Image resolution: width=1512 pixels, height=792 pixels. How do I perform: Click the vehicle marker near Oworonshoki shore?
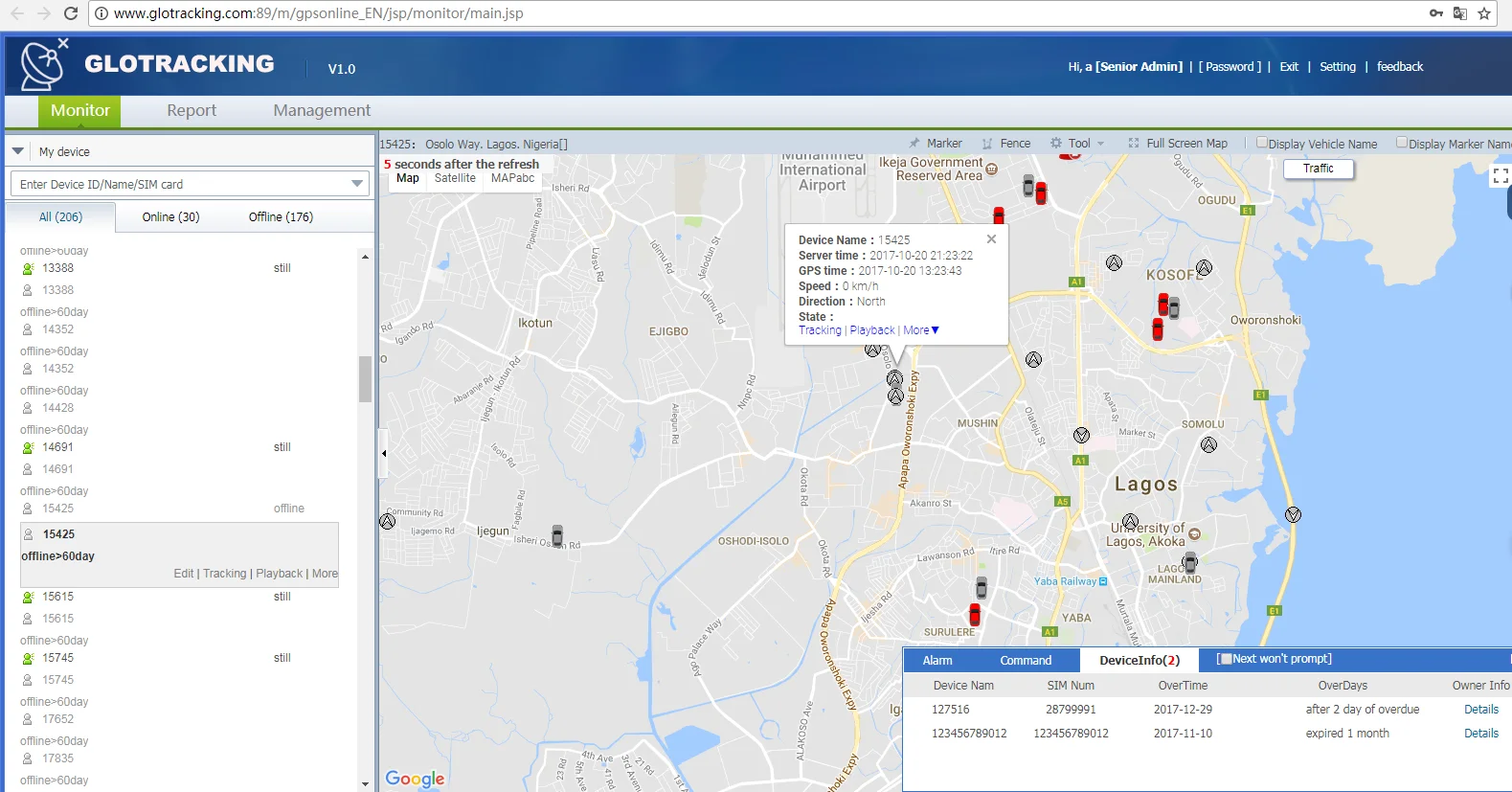pos(1293,515)
